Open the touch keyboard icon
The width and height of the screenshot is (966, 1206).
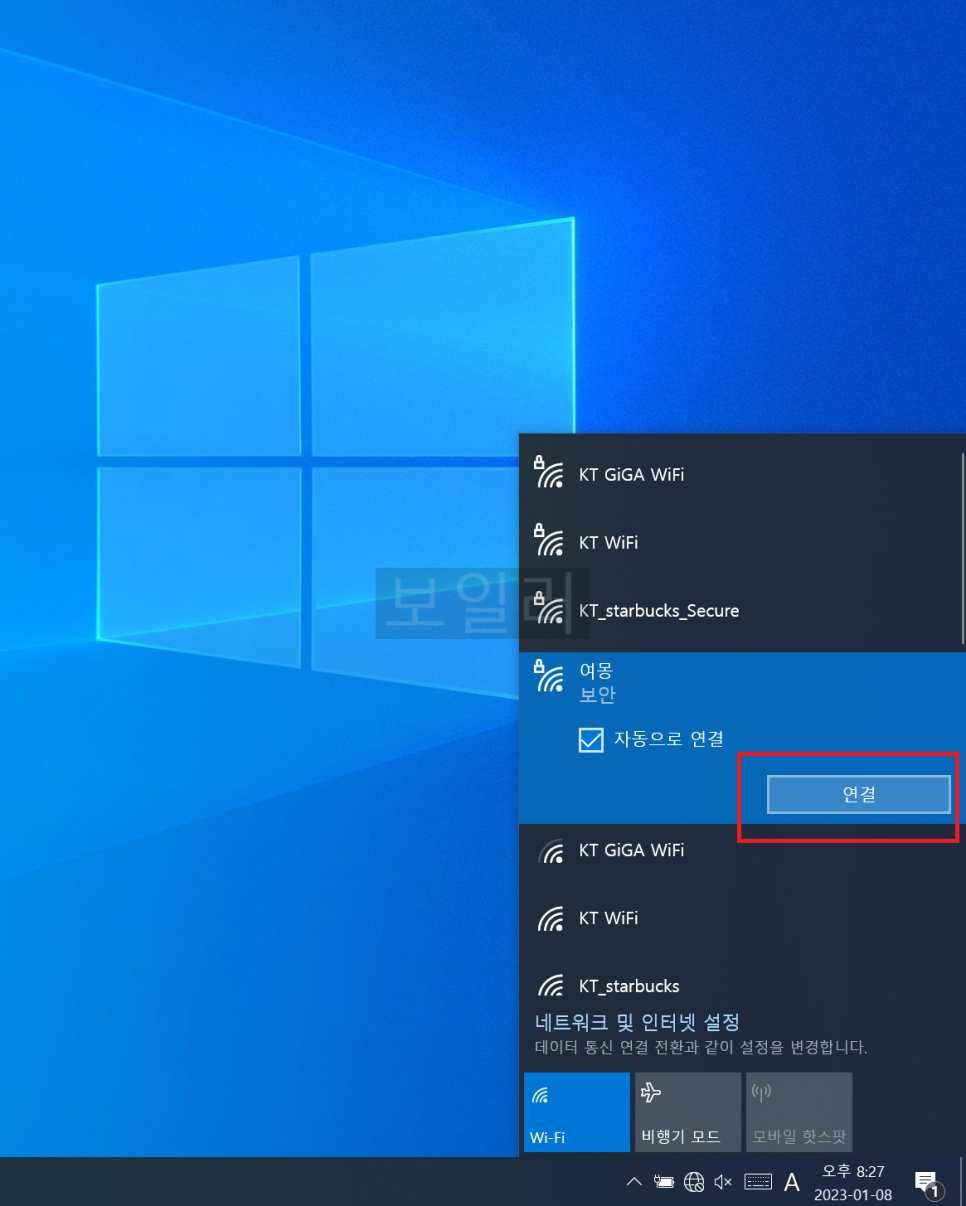pyautogui.click(x=758, y=1182)
